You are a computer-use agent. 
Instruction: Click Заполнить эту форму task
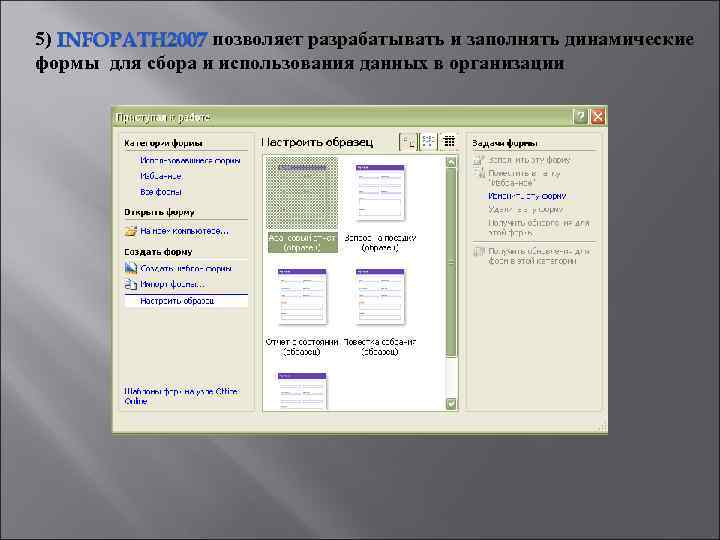[x=529, y=160]
